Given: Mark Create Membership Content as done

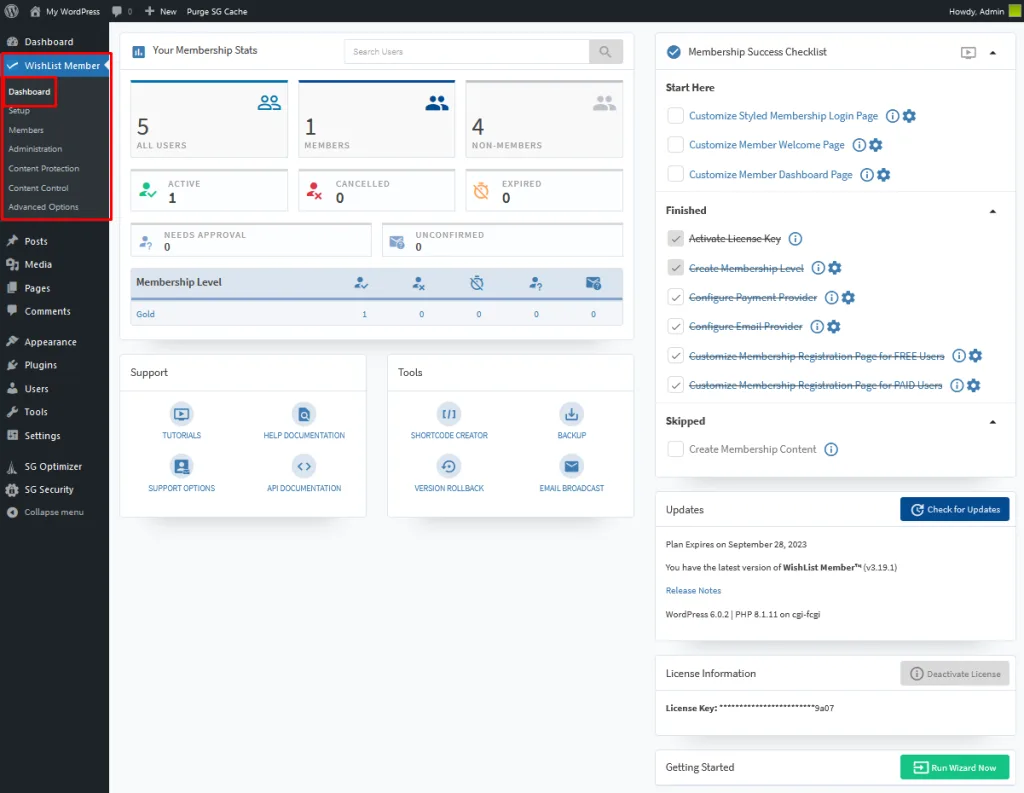Looking at the screenshot, I should pyautogui.click(x=675, y=449).
